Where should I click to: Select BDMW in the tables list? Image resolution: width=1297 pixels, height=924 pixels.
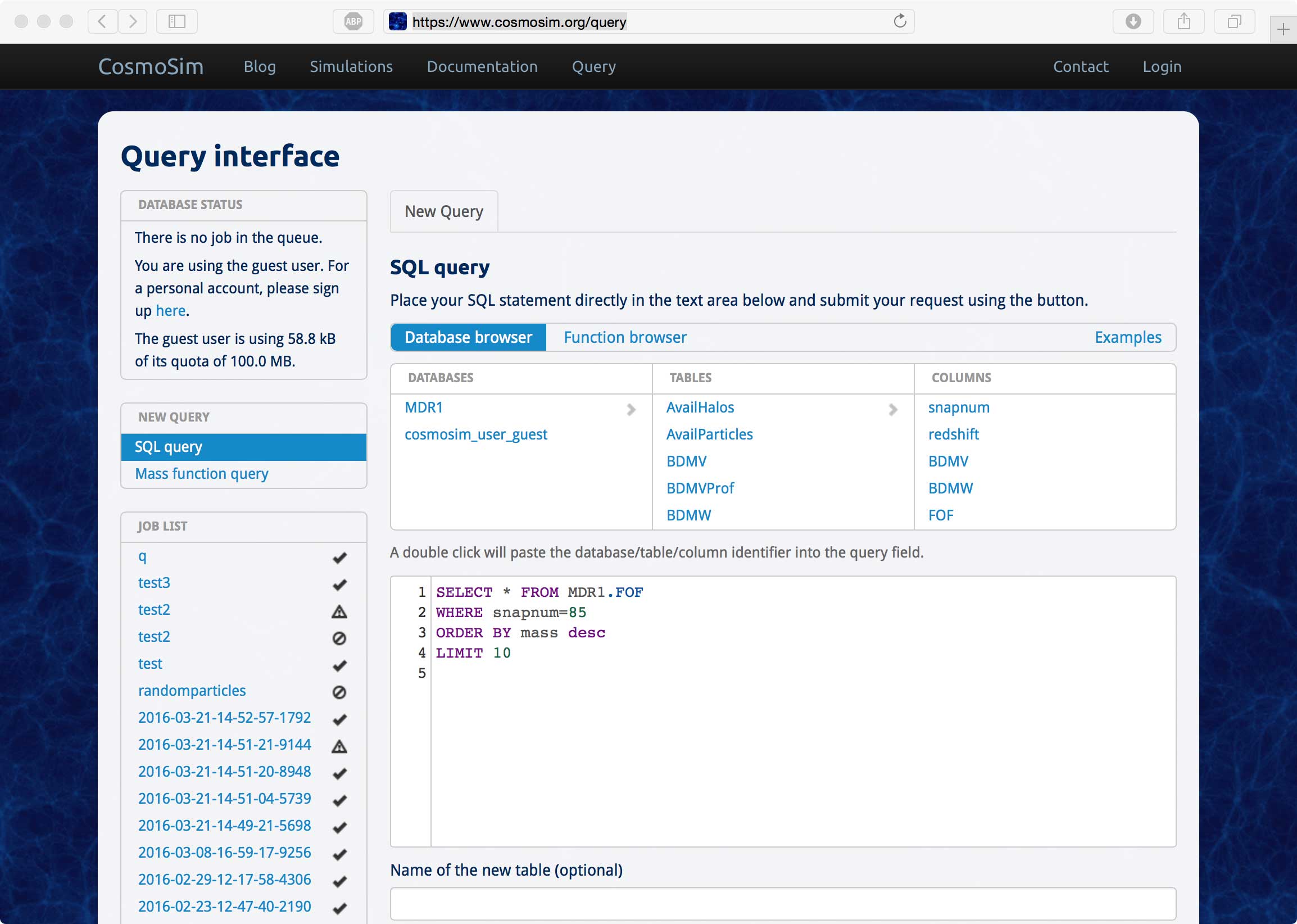[688, 515]
